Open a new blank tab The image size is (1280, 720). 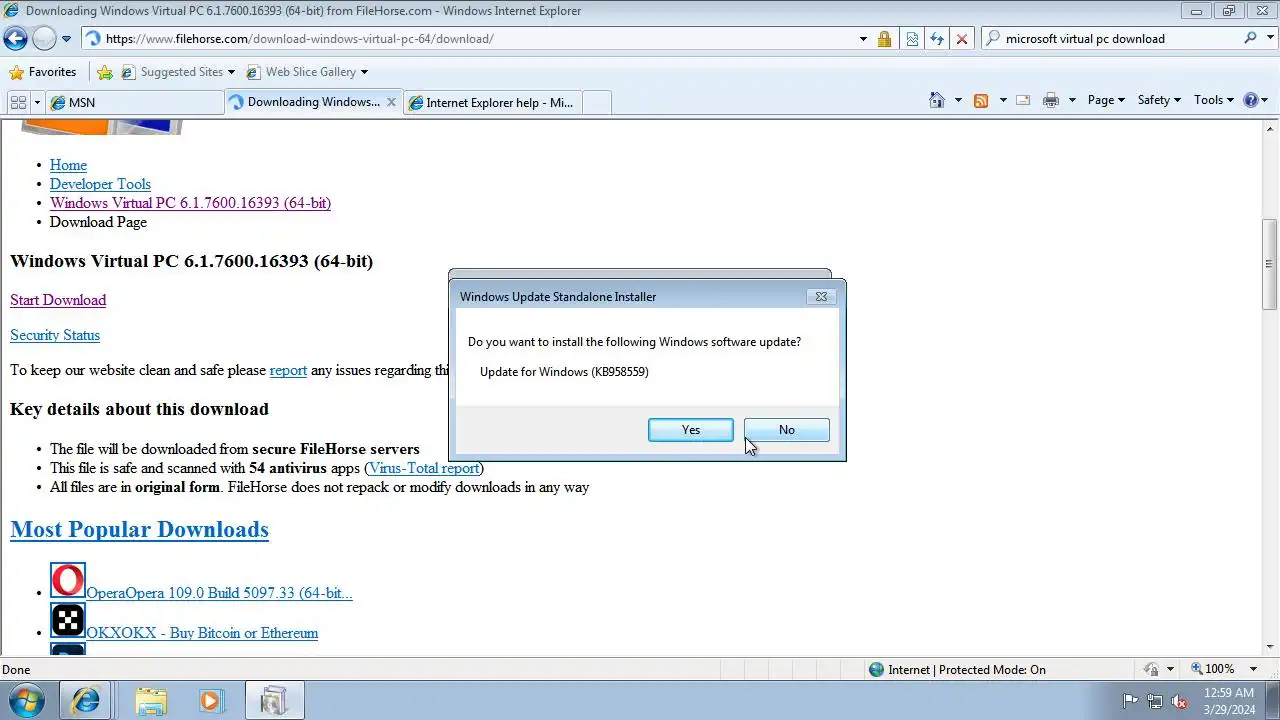(596, 102)
